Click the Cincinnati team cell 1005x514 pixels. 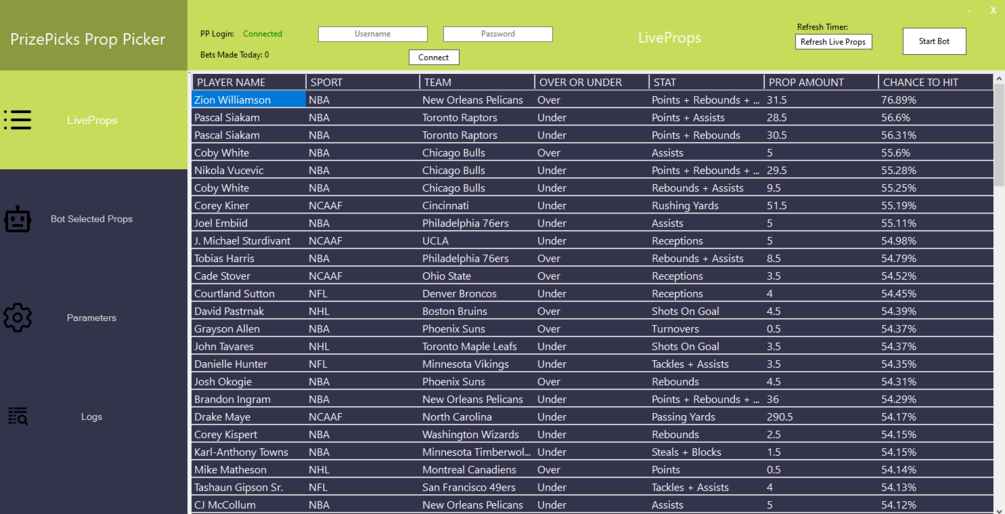(x=477, y=206)
